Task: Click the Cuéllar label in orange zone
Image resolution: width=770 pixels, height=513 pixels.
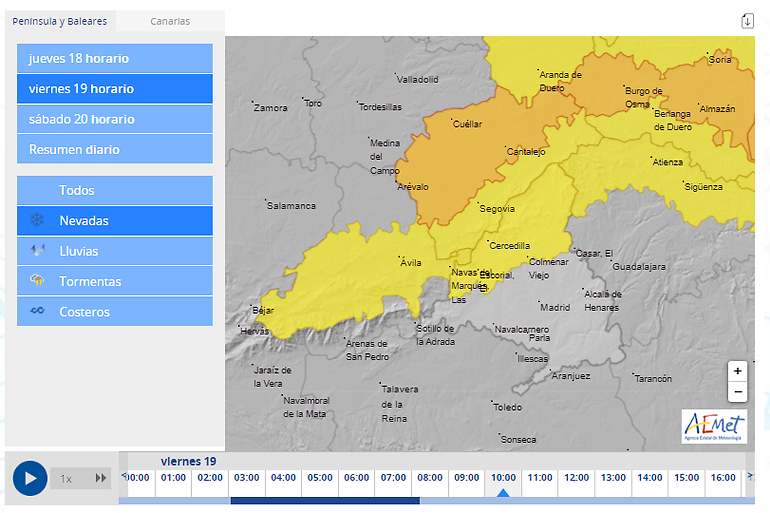Action: 467,124
